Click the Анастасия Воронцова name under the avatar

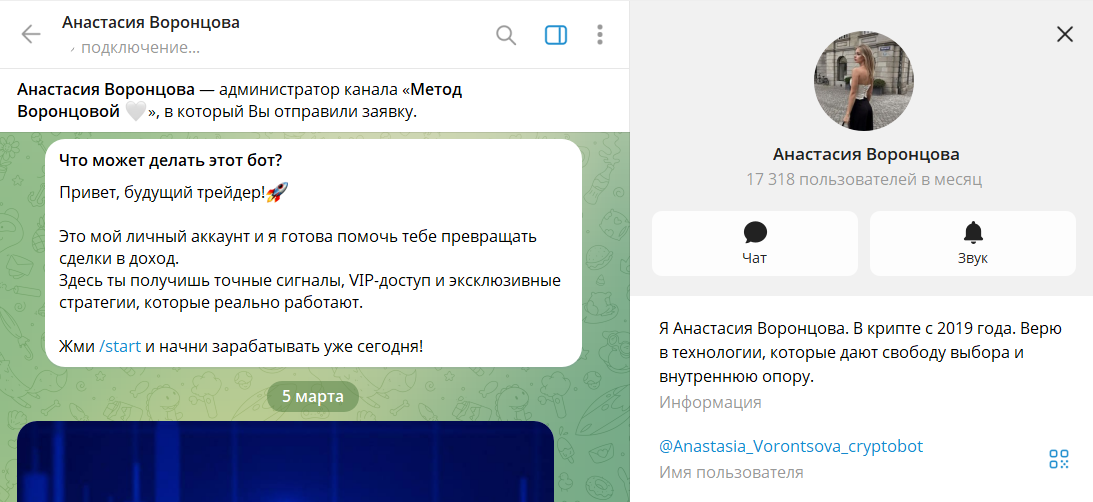coord(865,154)
